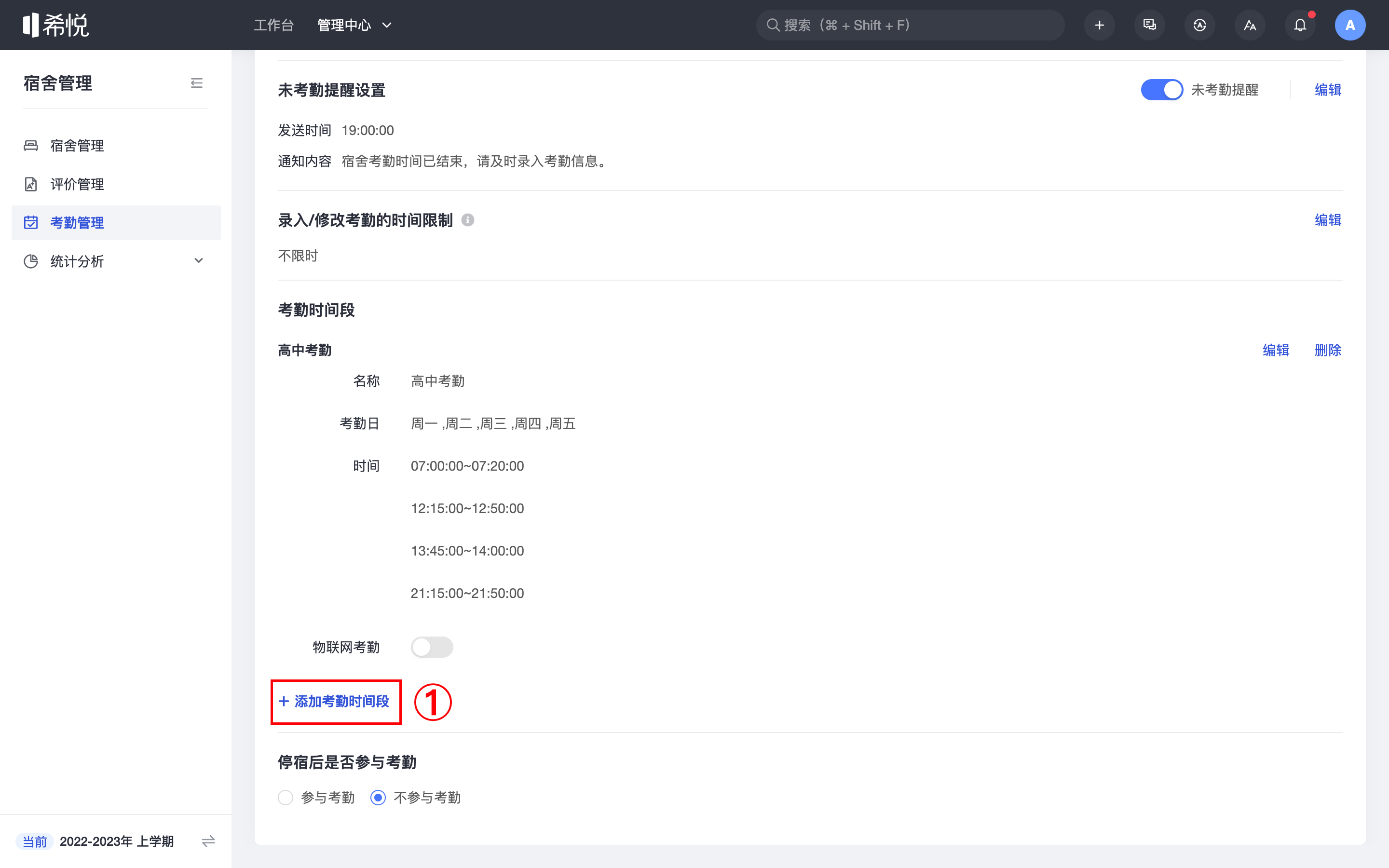The width and height of the screenshot is (1389, 868).
Task: Click info icon beside 时间限制 heading
Action: click(x=468, y=220)
